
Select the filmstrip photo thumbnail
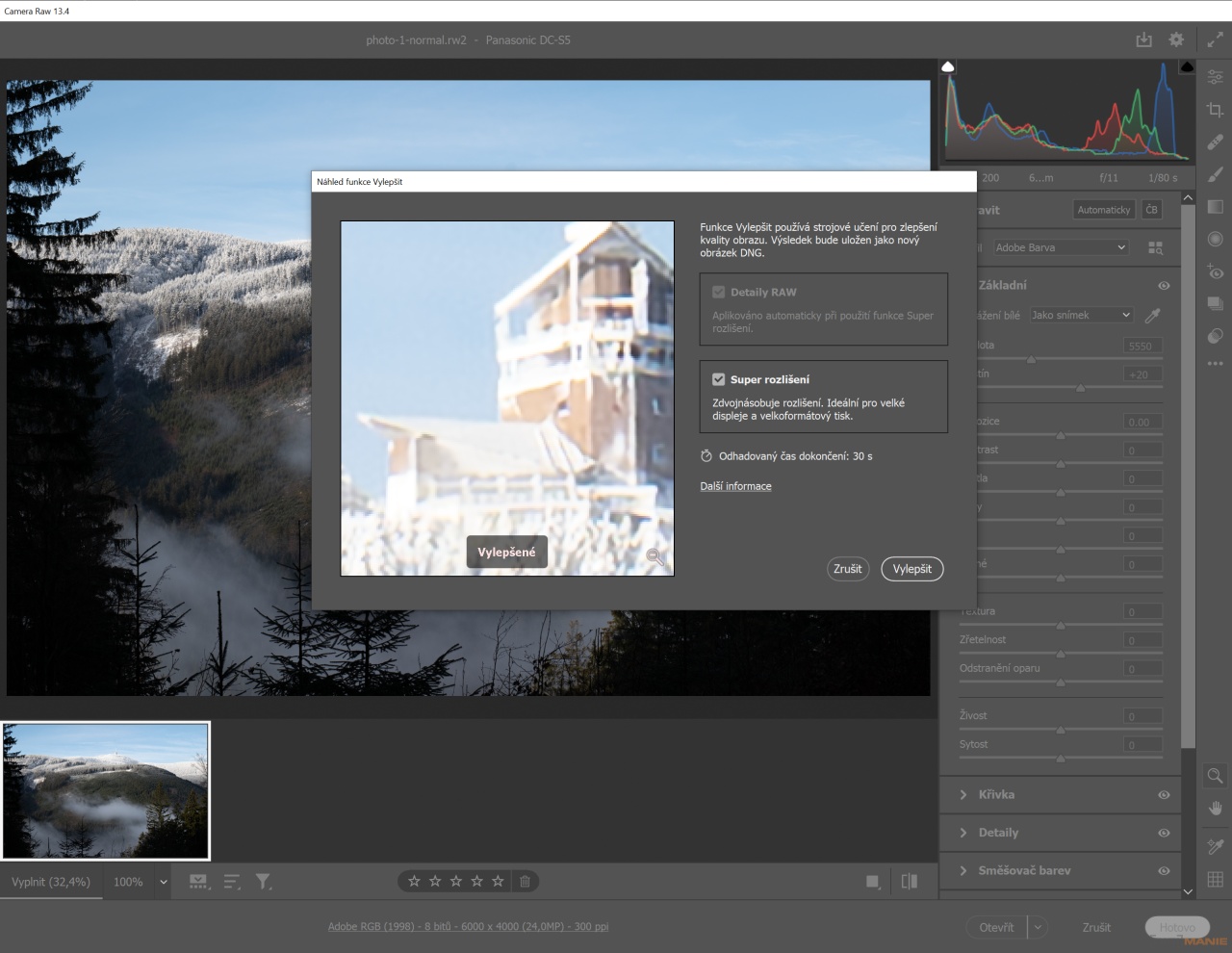[105, 789]
